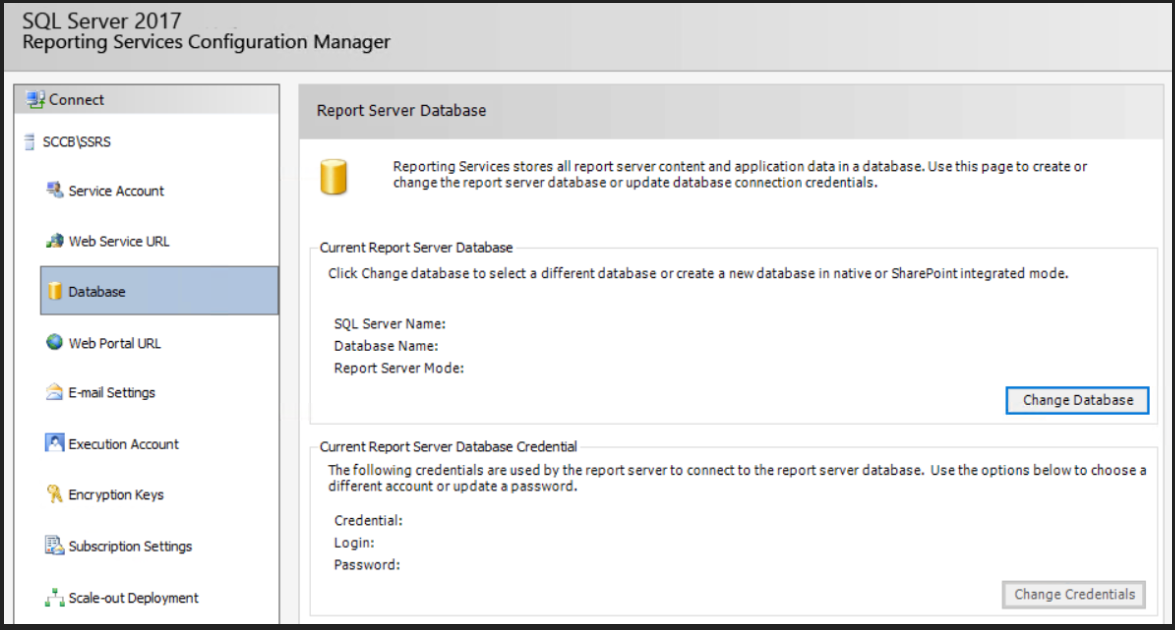The height and width of the screenshot is (630, 1175).
Task: Click the Subscription Settings icon
Action: (x=55, y=546)
